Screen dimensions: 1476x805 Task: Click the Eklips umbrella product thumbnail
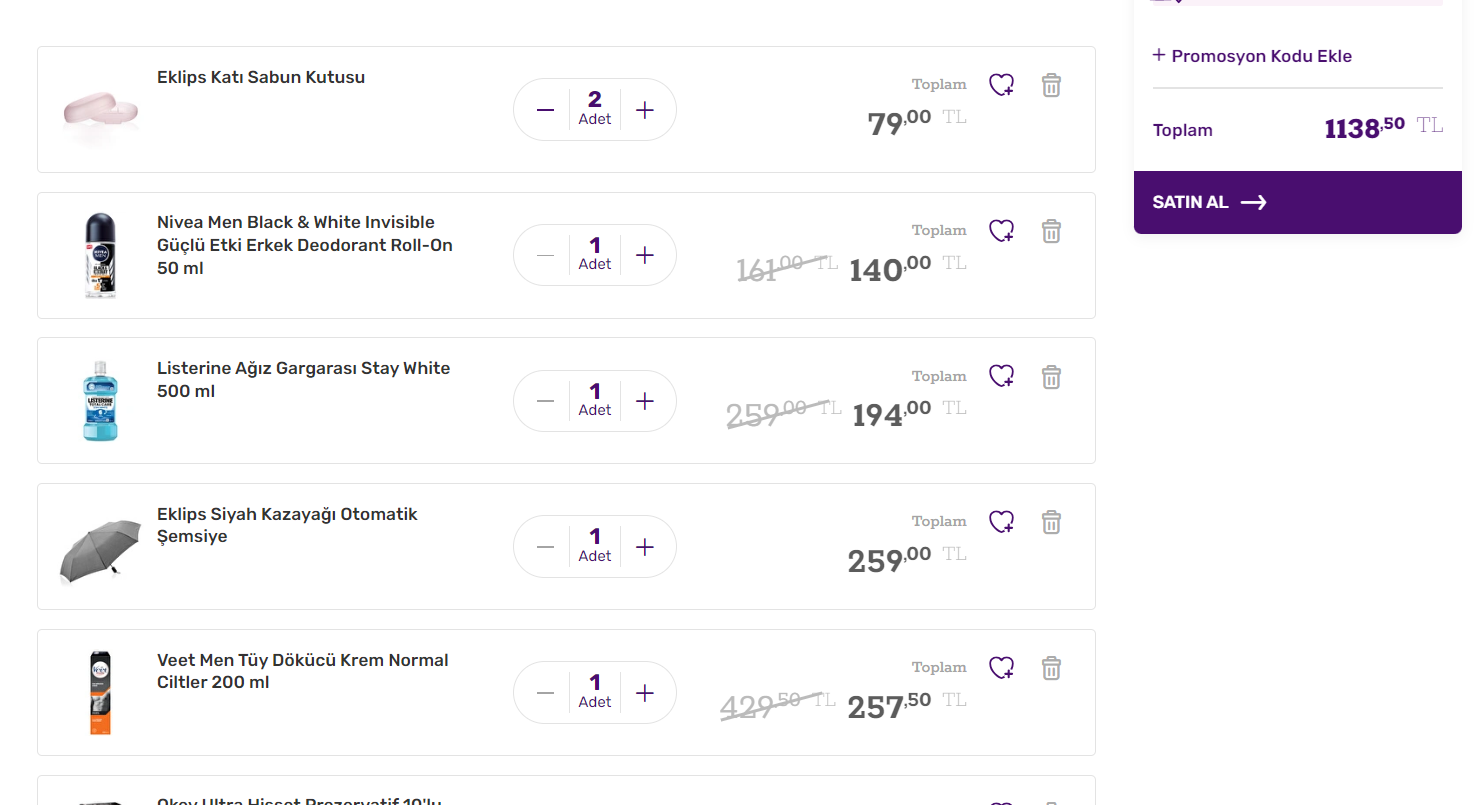pyautogui.click(x=100, y=549)
